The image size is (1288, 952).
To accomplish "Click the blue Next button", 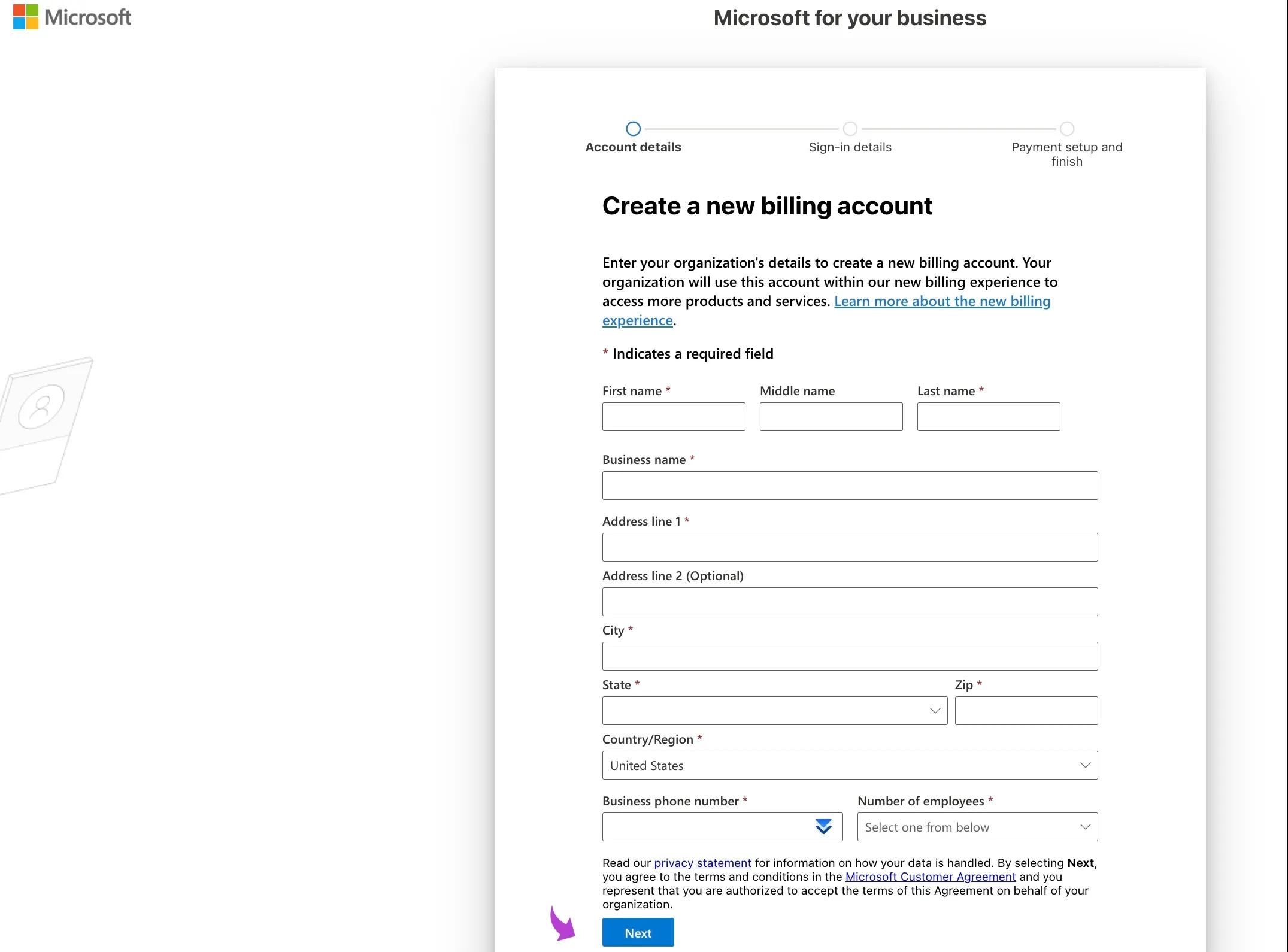I will (638, 932).
